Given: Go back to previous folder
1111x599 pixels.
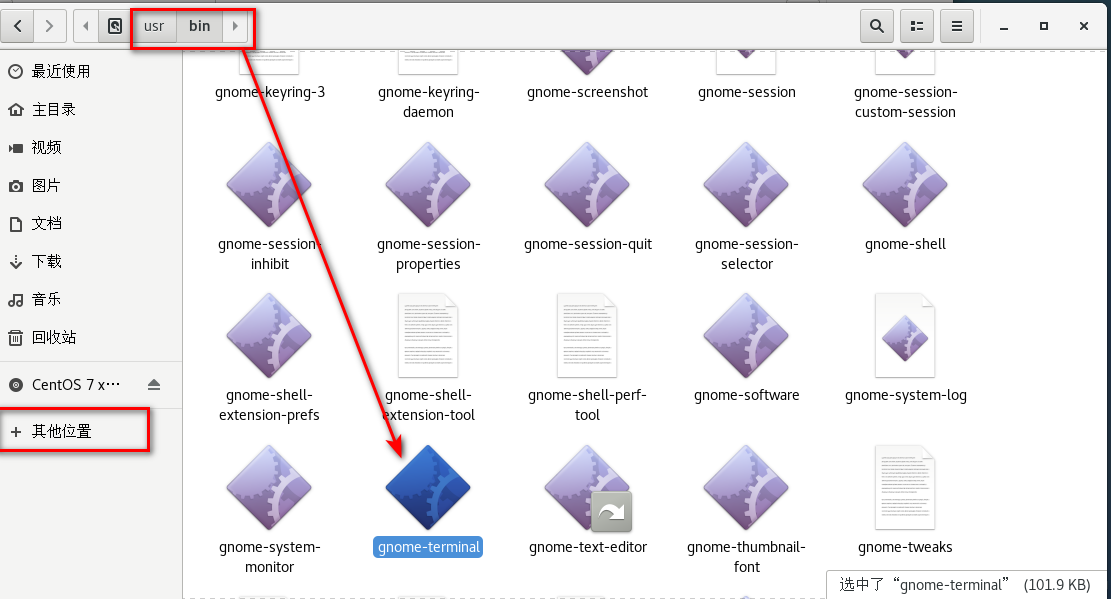Looking at the screenshot, I should [18, 26].
